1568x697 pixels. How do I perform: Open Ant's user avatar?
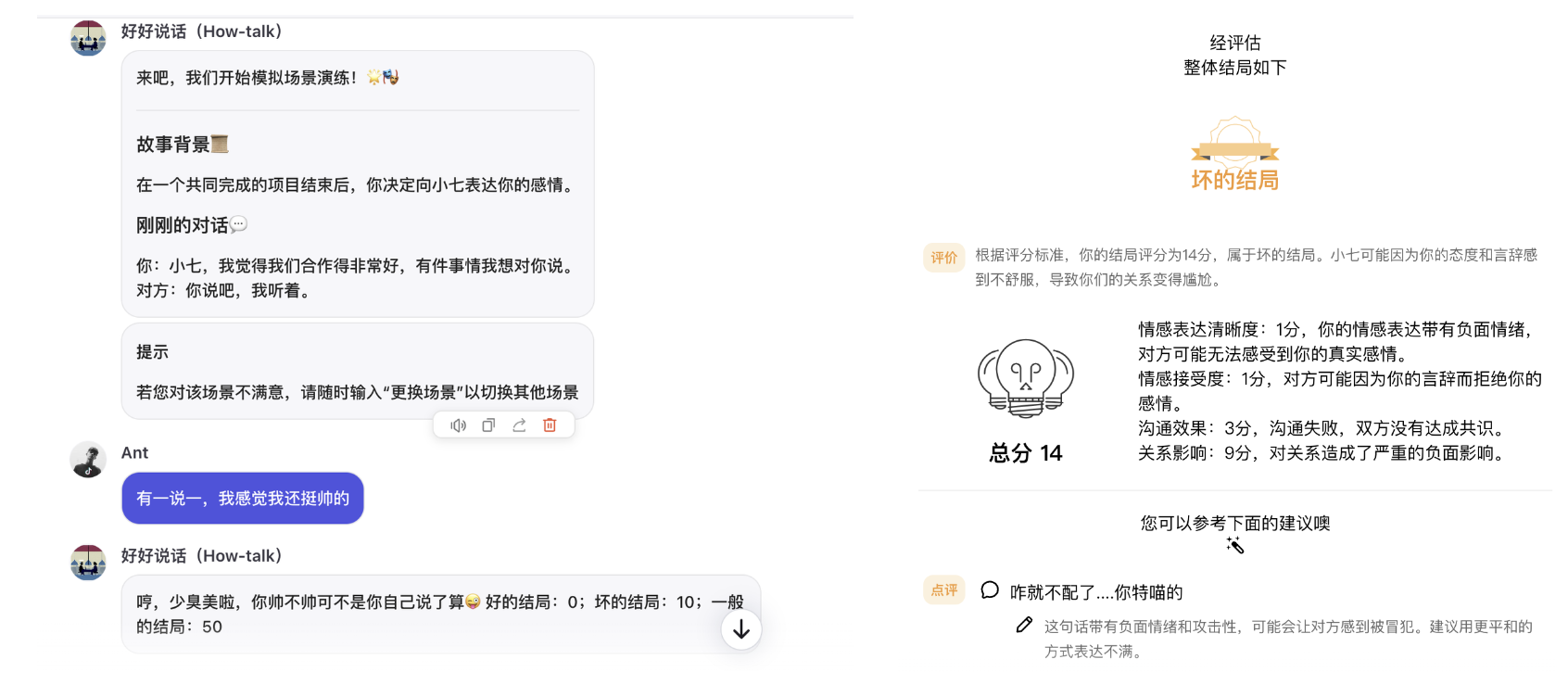pyautogui.click(x=88, y=460)
